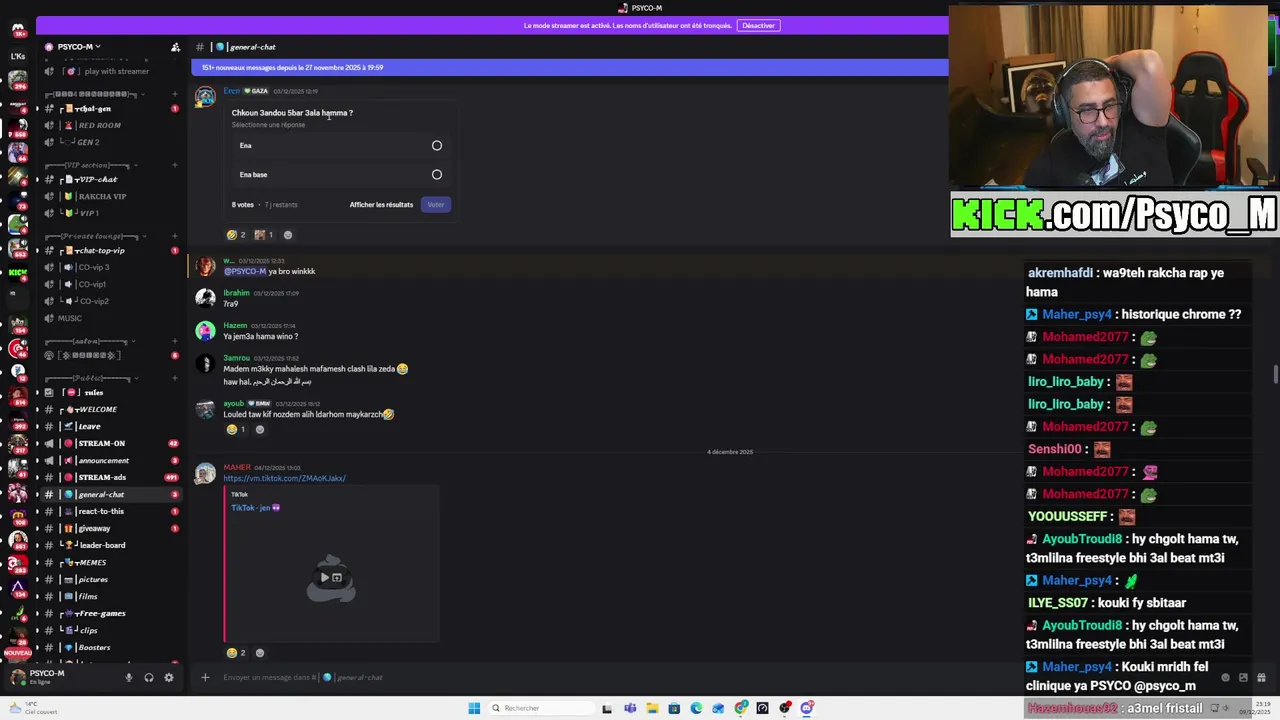1280x720 pixels.
Task: Toggle the headphones deafen icon
Action: (x=149, y=678)
